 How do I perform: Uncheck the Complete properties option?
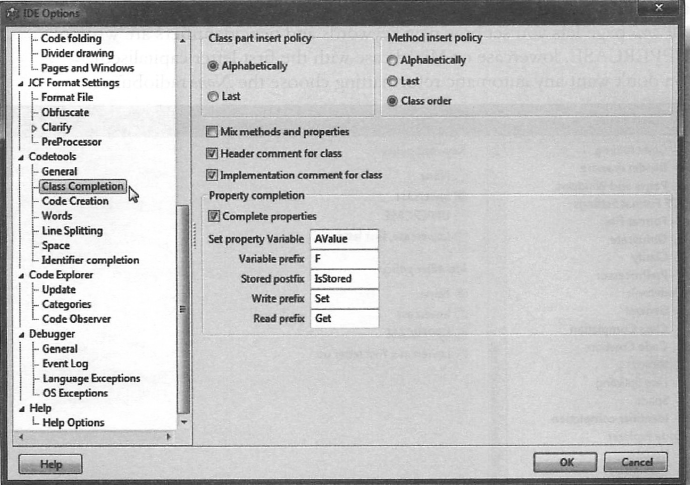(214, 216)
